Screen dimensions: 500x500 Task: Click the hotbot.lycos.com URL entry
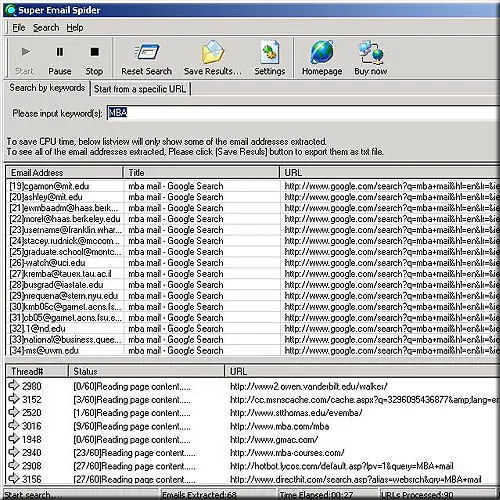342,466
